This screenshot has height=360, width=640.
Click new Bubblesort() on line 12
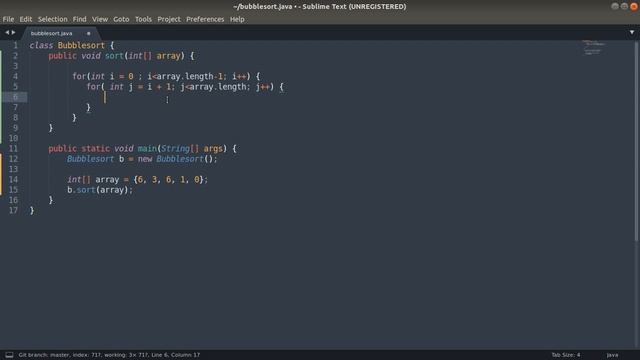[x=177, y=159]
